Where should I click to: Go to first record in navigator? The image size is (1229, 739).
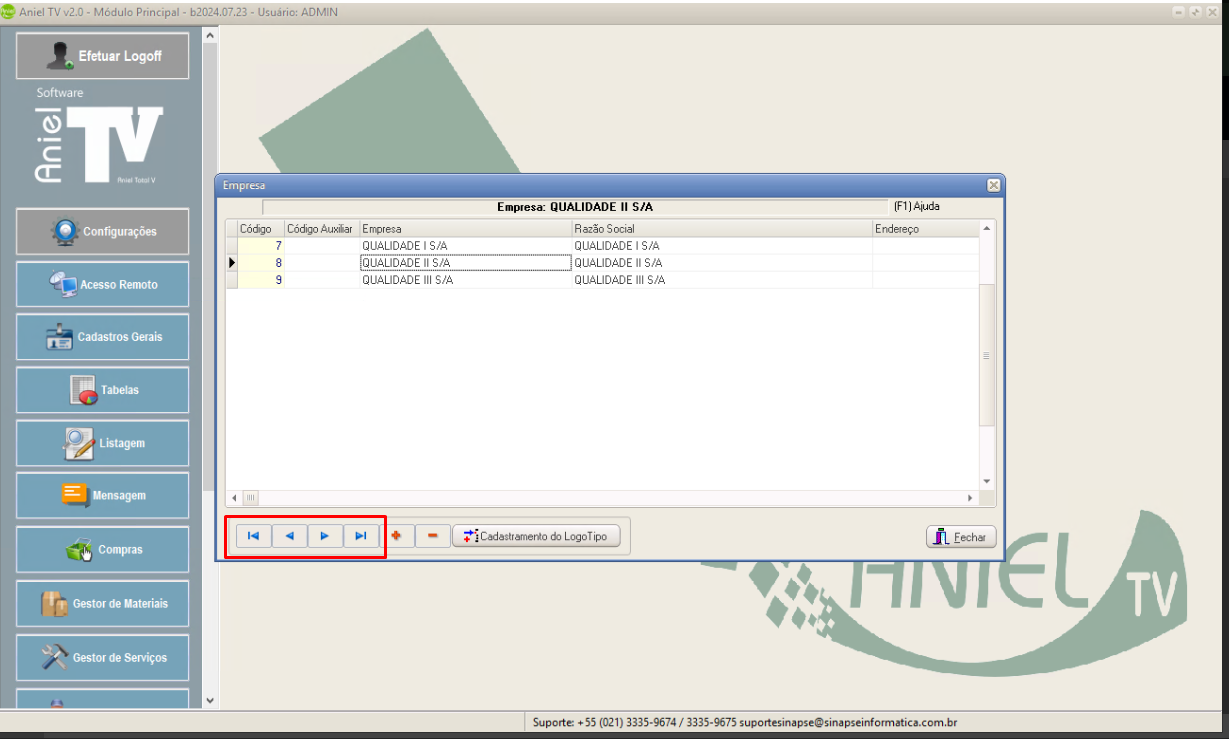[254, 536]
